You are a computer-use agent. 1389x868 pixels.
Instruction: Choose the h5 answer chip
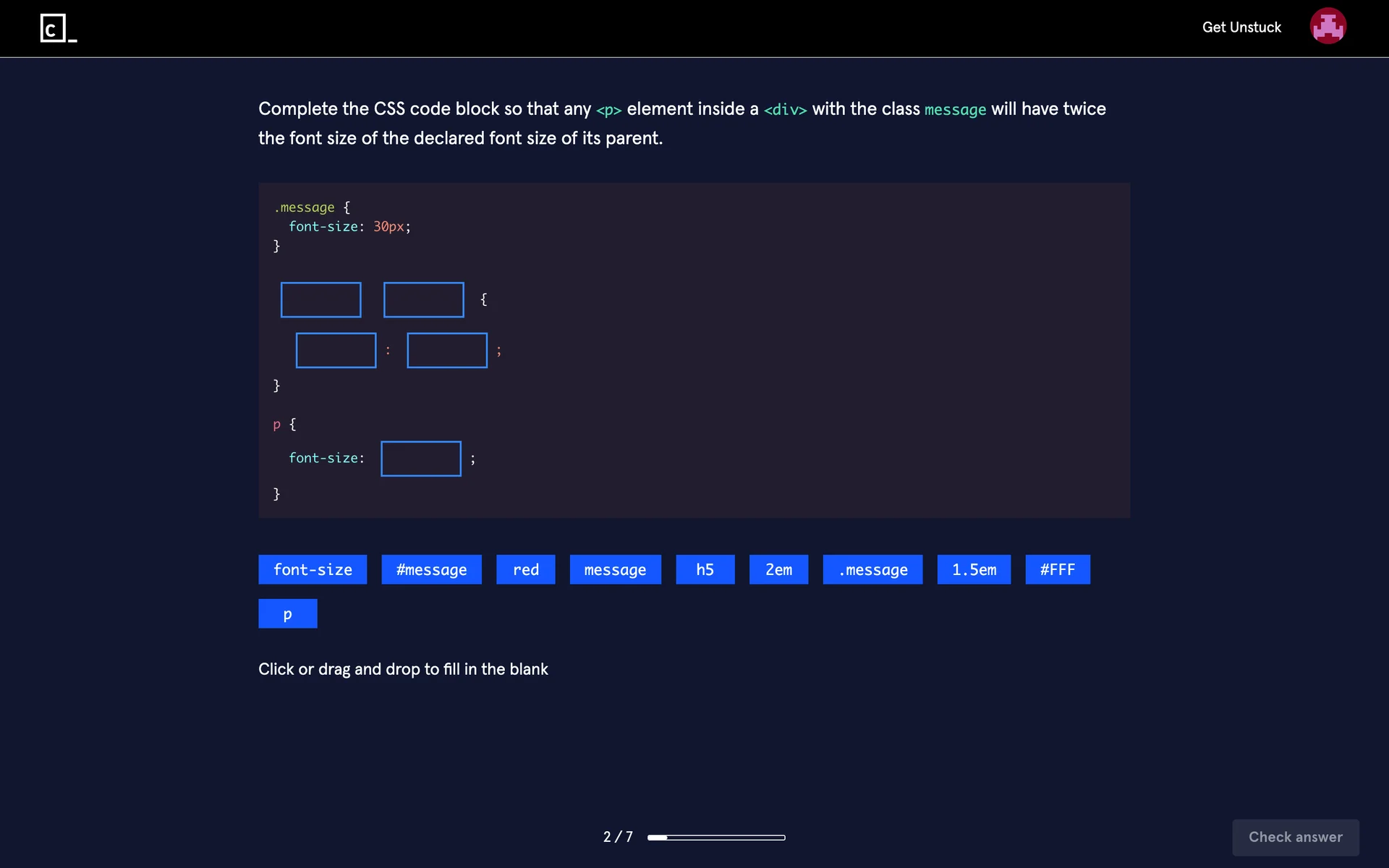705,569
